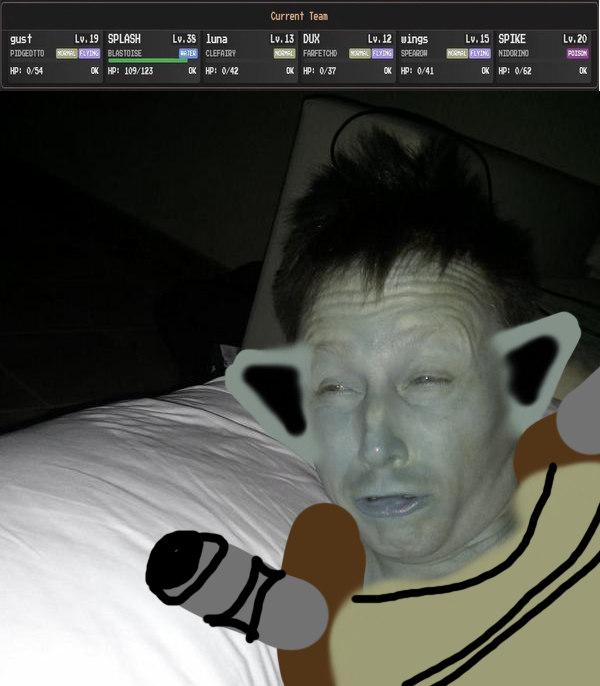600x686 pixels.
Task: Click the species name SPEAROW
Action: (x=414, y=53)
